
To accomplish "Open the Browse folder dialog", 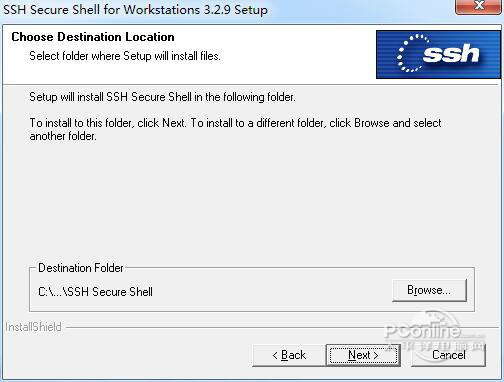I will (x=429, y=290).
